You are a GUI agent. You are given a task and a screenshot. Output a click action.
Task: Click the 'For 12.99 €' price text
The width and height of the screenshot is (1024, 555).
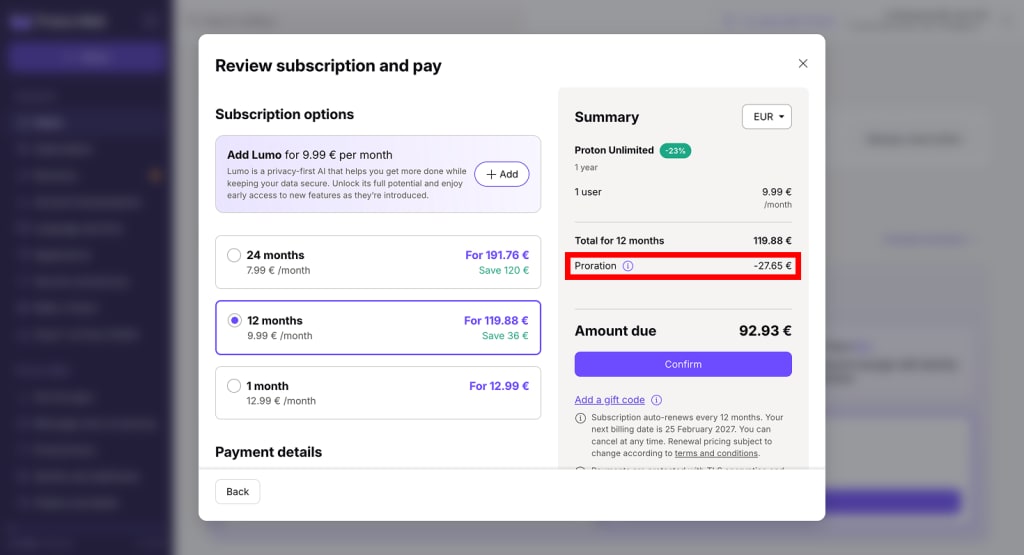pos(499,386)
